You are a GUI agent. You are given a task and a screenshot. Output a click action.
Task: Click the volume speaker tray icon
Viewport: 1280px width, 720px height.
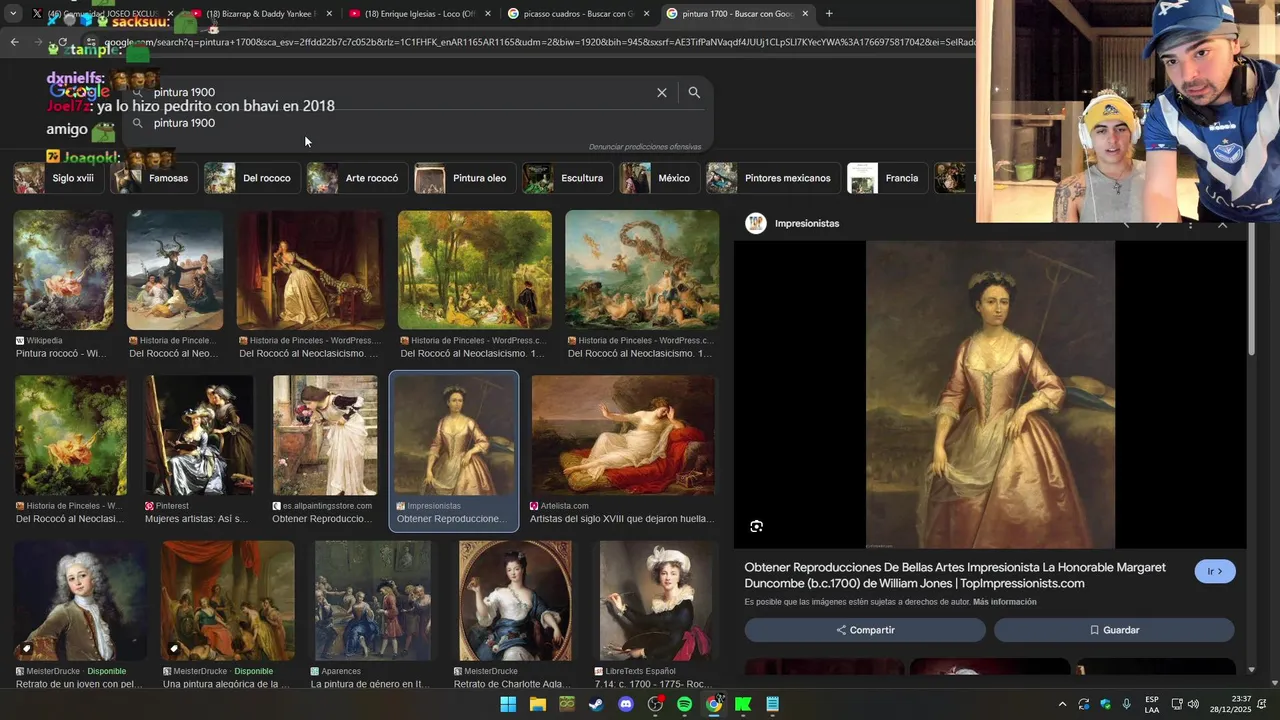tap(1193, 704)
